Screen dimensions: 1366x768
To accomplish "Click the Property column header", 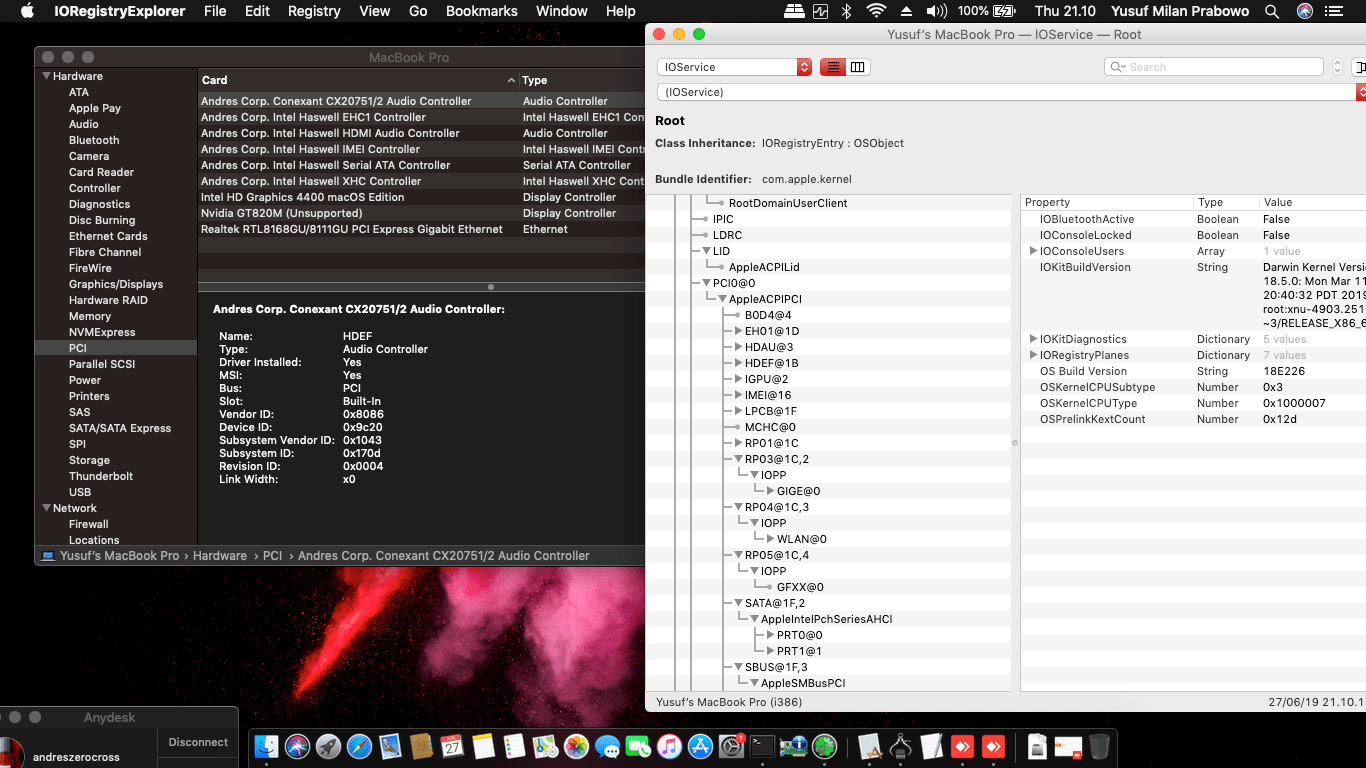I will click(1106, 202).
